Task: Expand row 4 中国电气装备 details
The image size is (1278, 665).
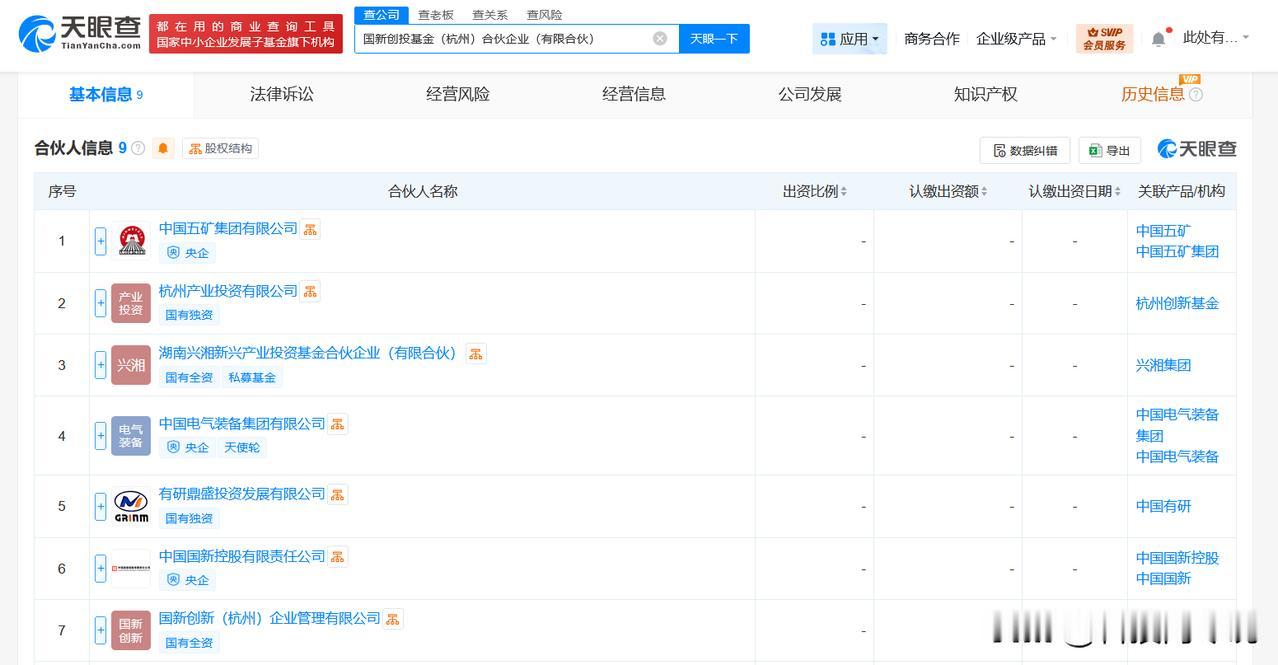Action: tap(100, 436)
